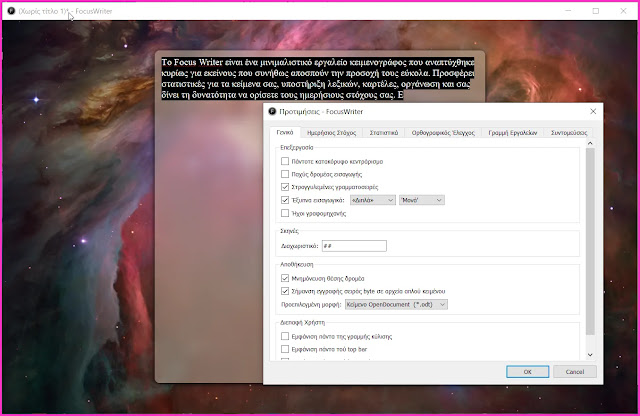Check Εμφάνιση πάντα του top bar

(285, 349)
